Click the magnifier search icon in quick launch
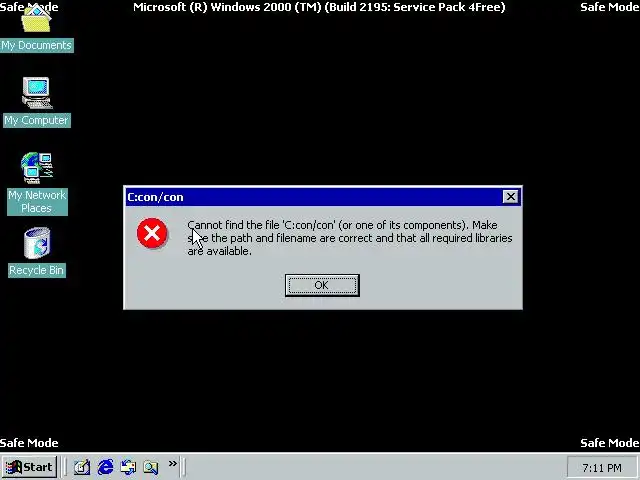 pyautogui.click(x=151, y=467)
